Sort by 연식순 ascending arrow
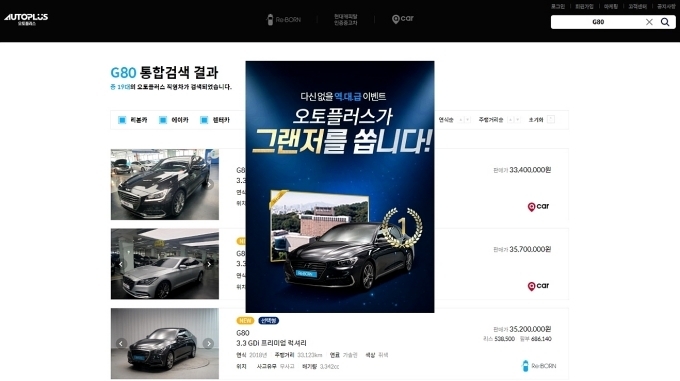Viewport: 680px width, 381px height. [x=461, y=120]
